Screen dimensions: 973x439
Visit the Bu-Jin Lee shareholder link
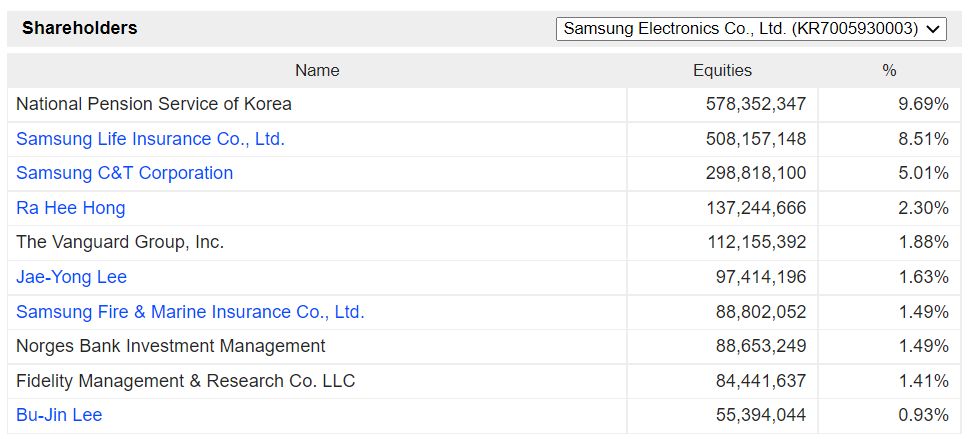coord(59,415)
